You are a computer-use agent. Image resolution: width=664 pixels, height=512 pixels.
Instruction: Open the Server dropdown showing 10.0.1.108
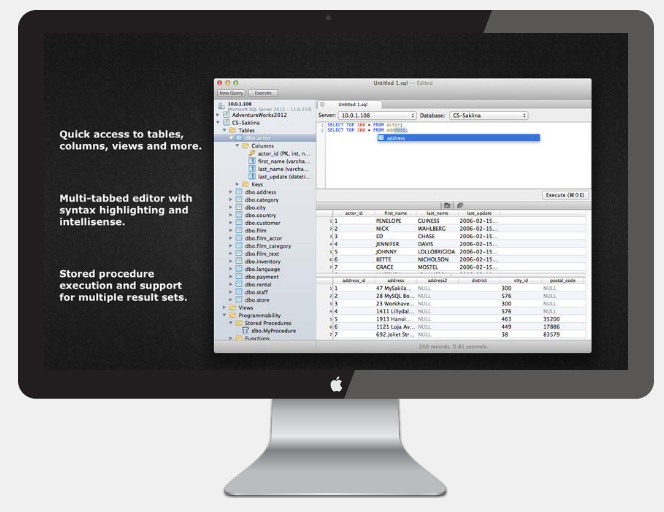click(x=377, y=115)
